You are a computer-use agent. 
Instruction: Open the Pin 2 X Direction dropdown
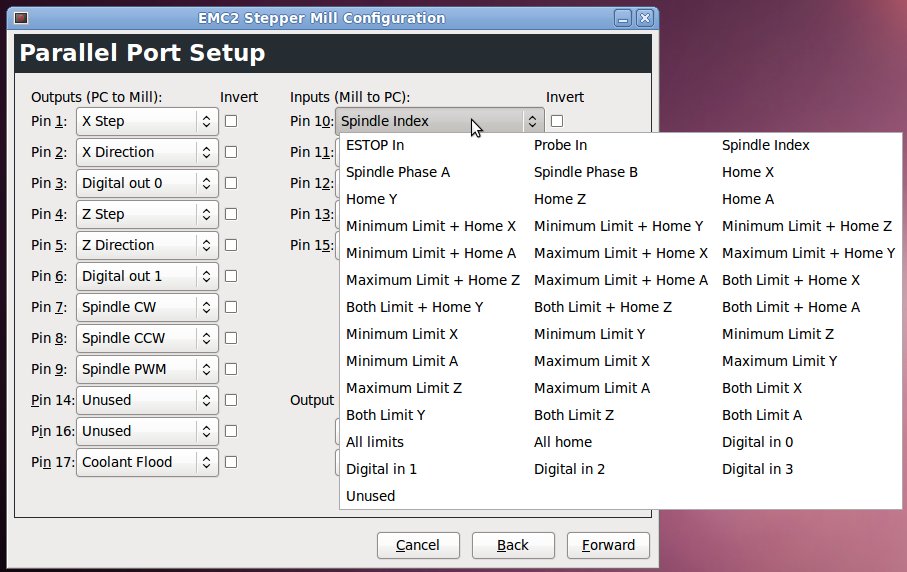click(x=147, y=152)
